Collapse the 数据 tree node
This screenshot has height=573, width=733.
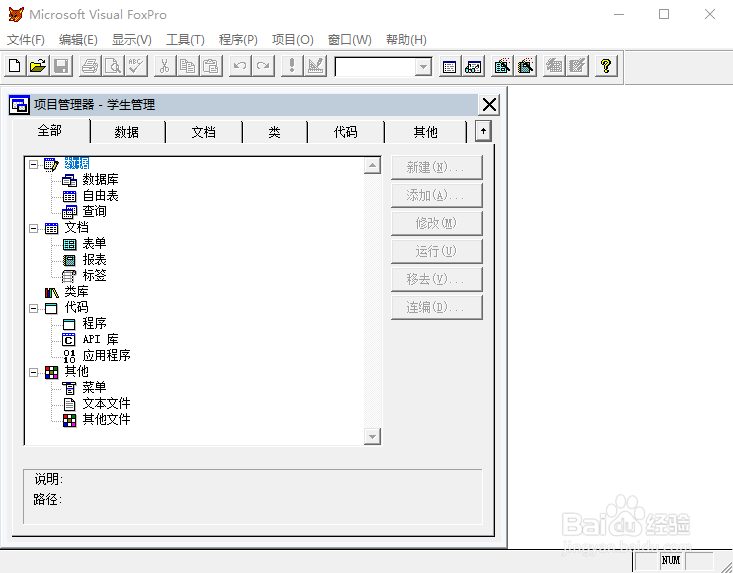(x=33, y=164)
